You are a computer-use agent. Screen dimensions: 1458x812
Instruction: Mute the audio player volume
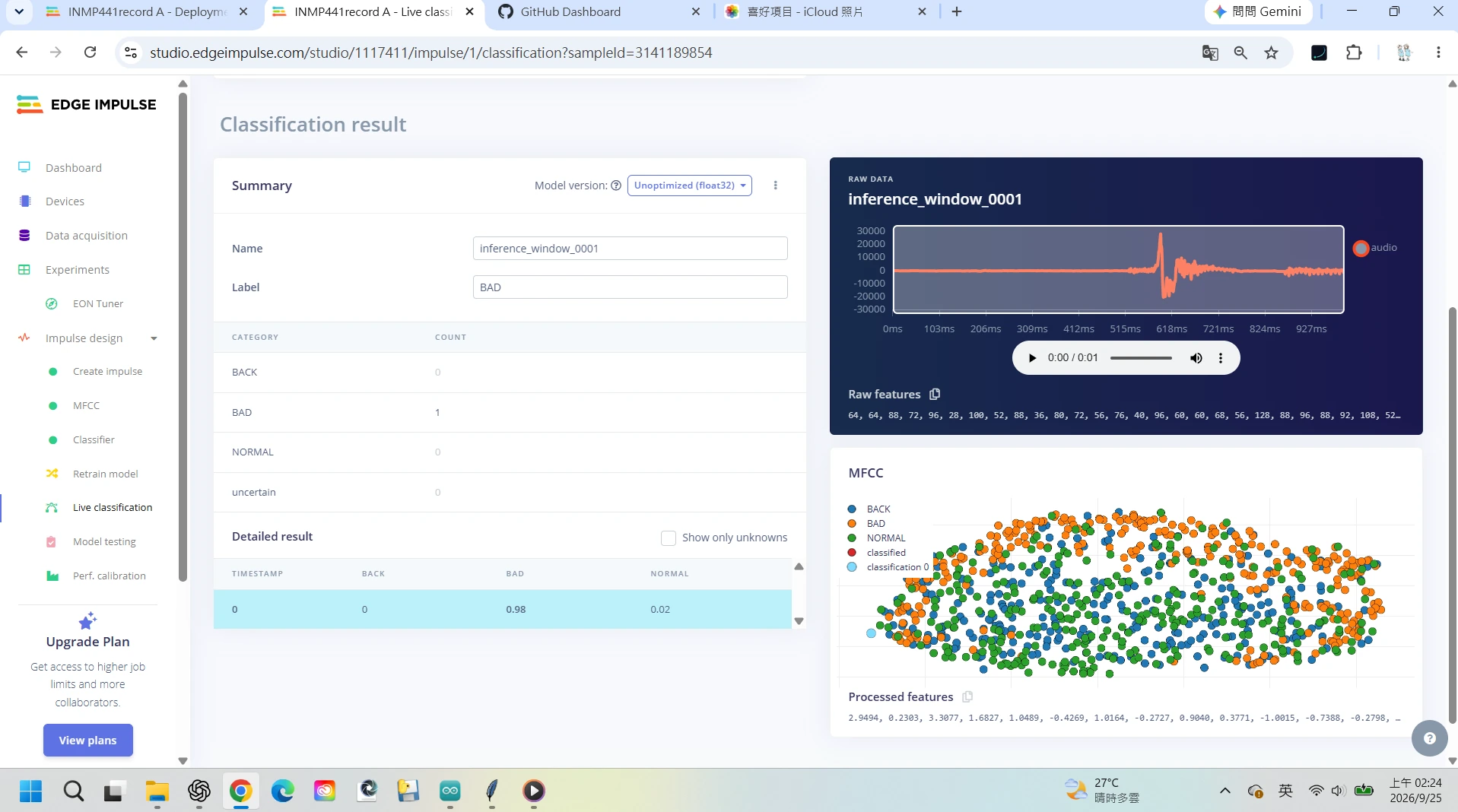1196,358
